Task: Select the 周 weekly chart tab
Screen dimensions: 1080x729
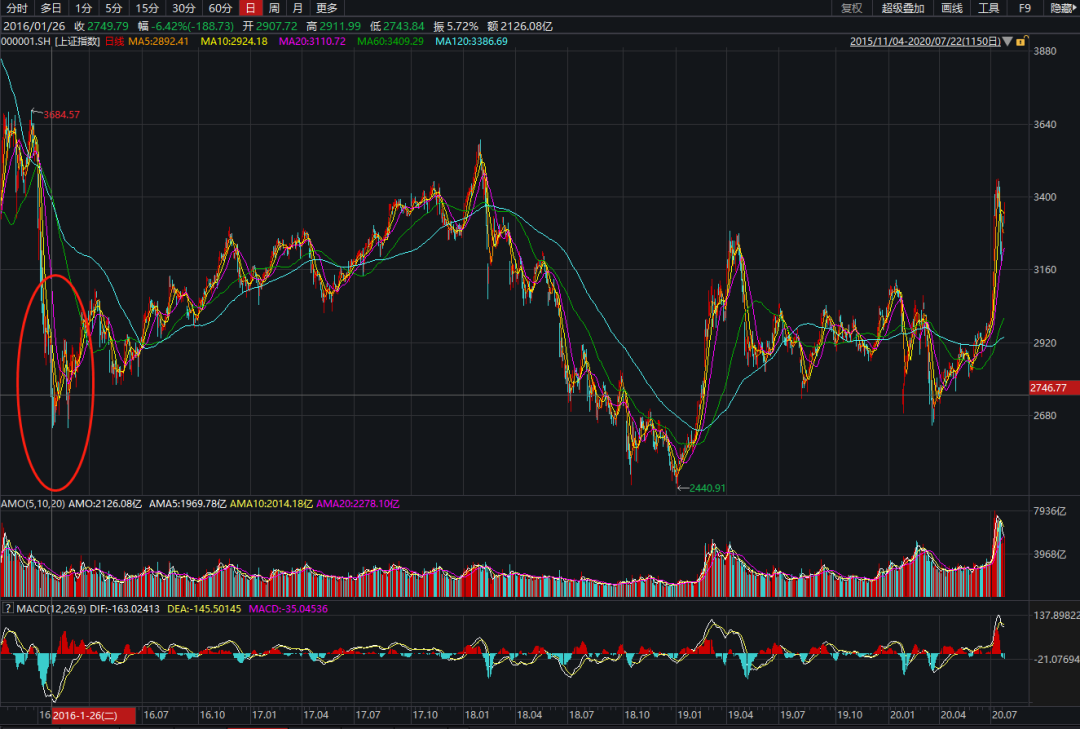Action: 274,8
